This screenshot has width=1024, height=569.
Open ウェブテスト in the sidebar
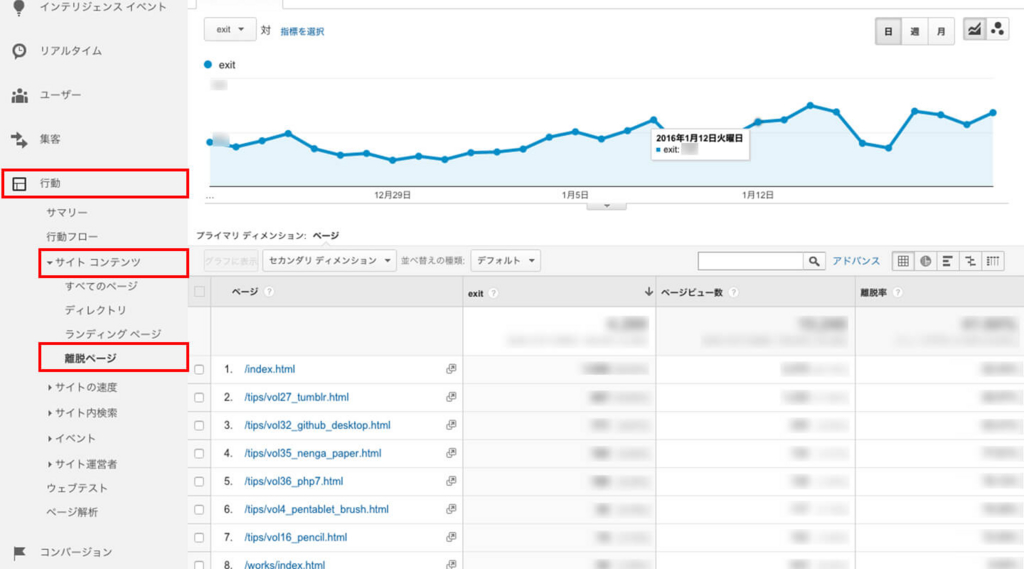click(77, 488)
